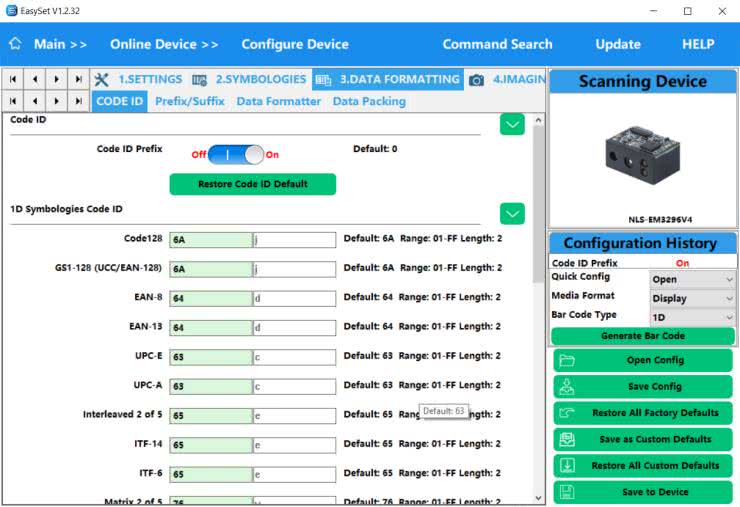Click the camera icon for the Imaging tab
Screen dimensions: 740x507
(x=477, y=80)
